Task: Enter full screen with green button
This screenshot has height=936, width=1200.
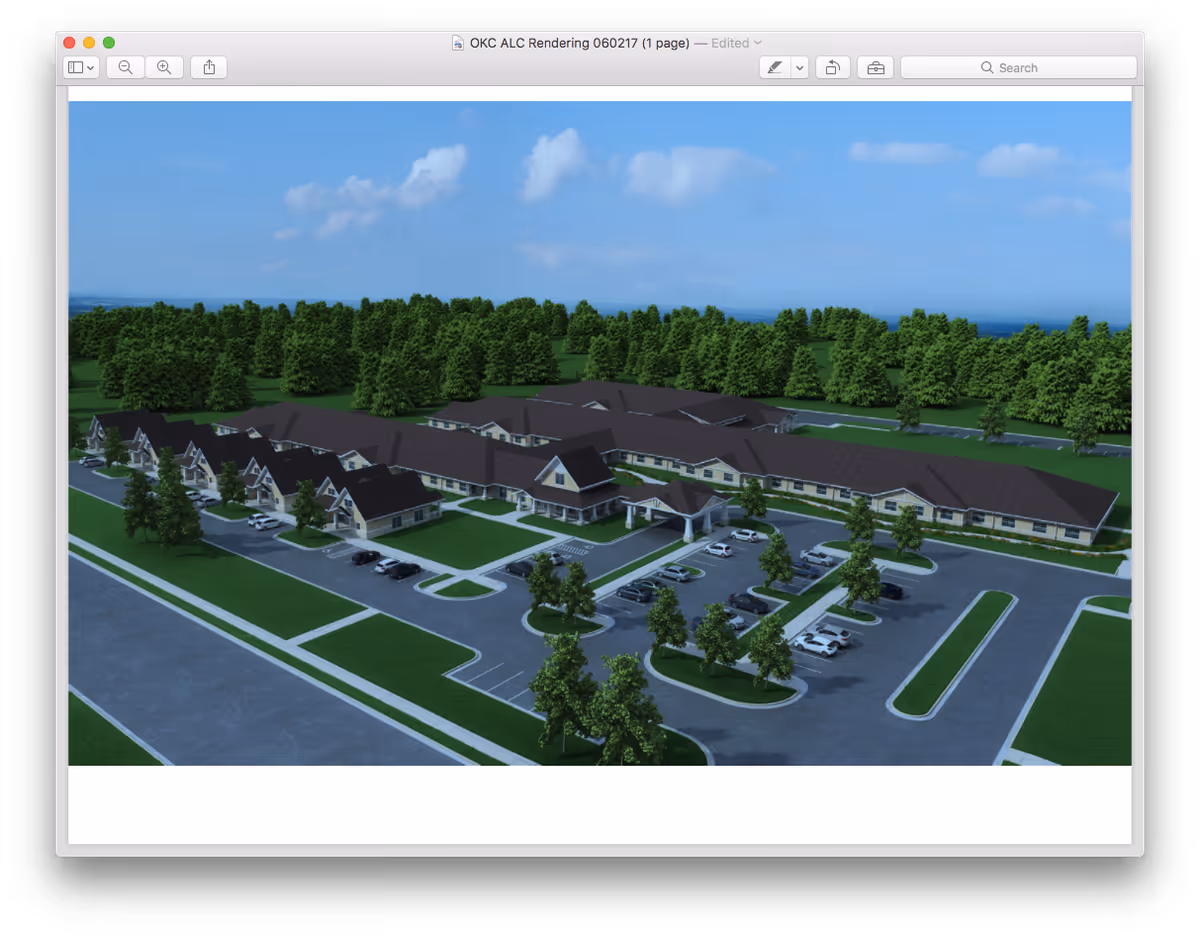Action: [109, 43]
